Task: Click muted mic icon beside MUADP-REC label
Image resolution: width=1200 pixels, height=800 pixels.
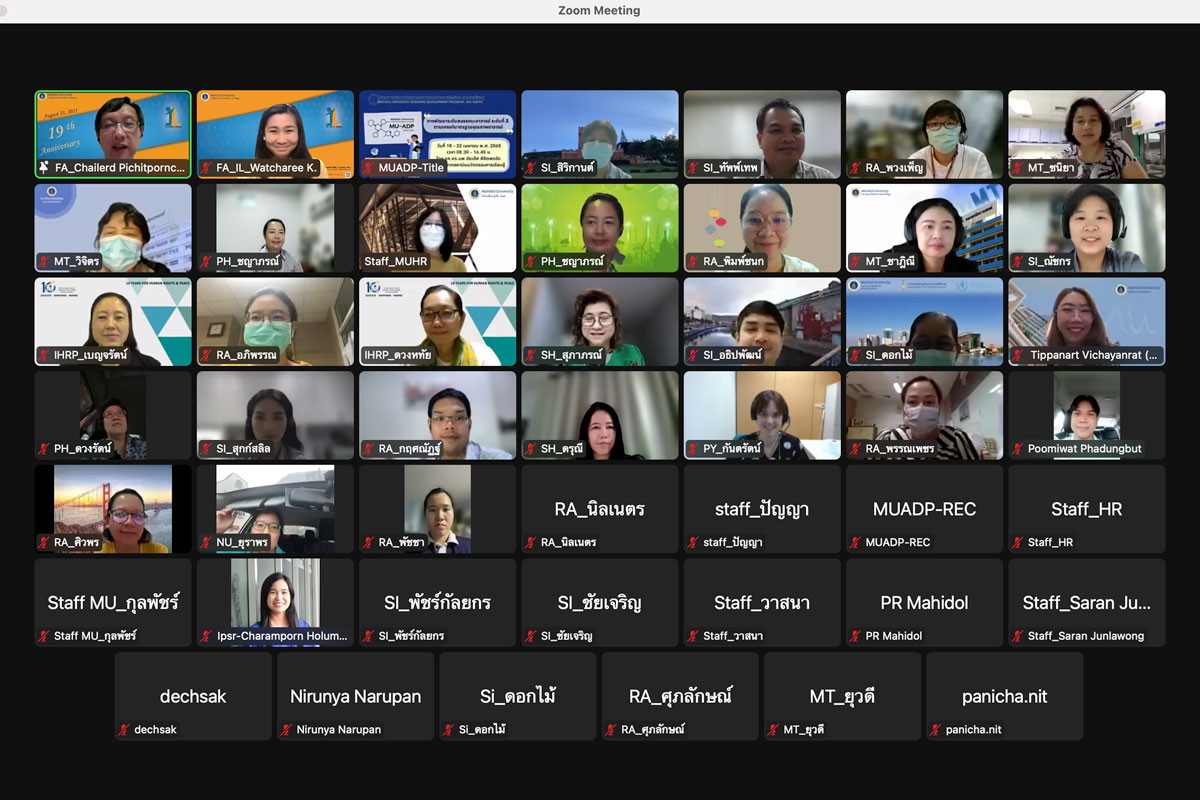Action: pos(856,543)
